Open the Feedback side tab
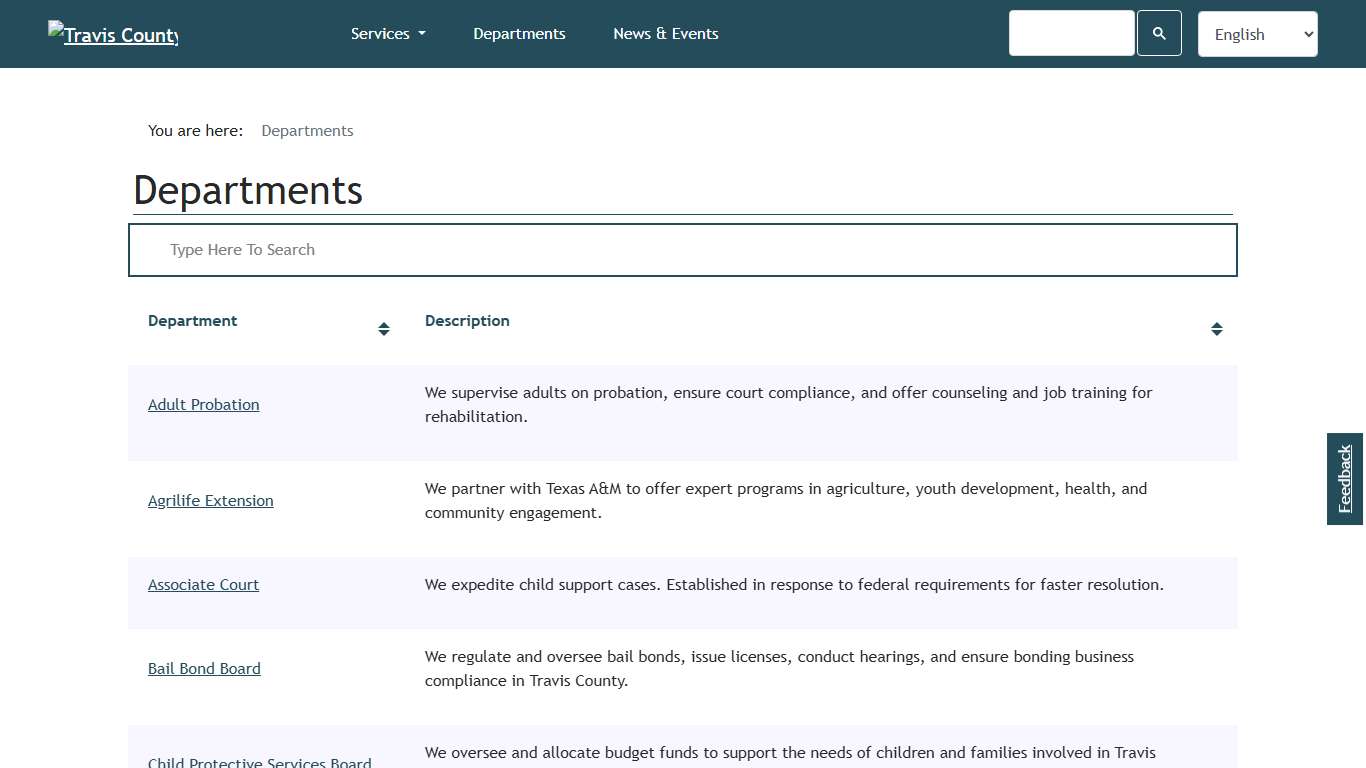1366x768 pixels. [x=1345, y=479]
